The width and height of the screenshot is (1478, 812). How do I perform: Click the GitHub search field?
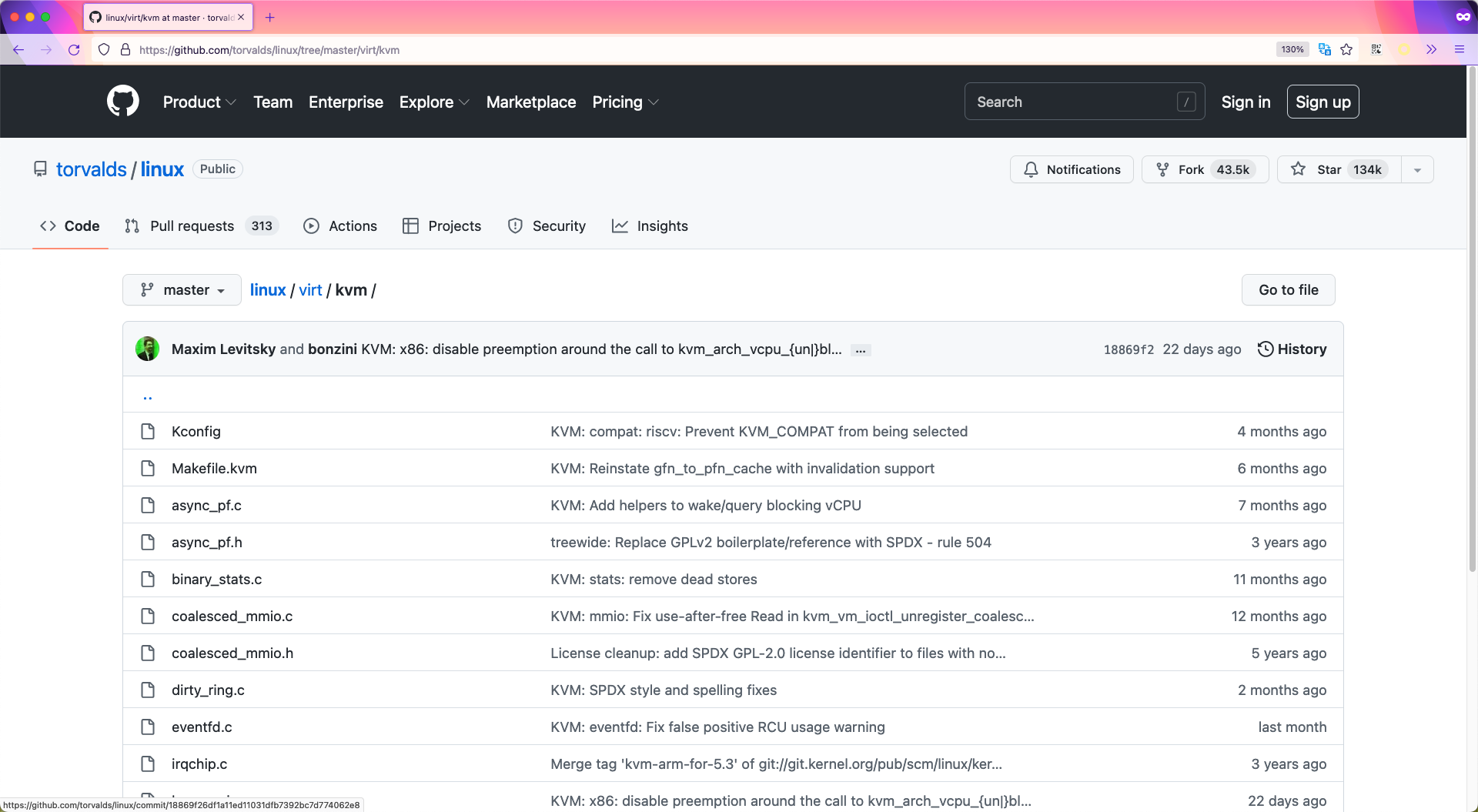click(1074, 102)
